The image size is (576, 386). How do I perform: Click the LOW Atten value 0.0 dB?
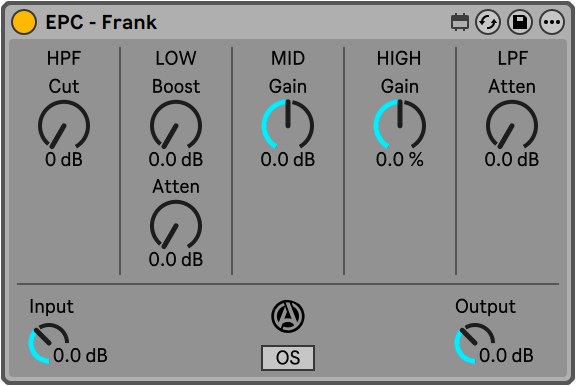(176, 259)
